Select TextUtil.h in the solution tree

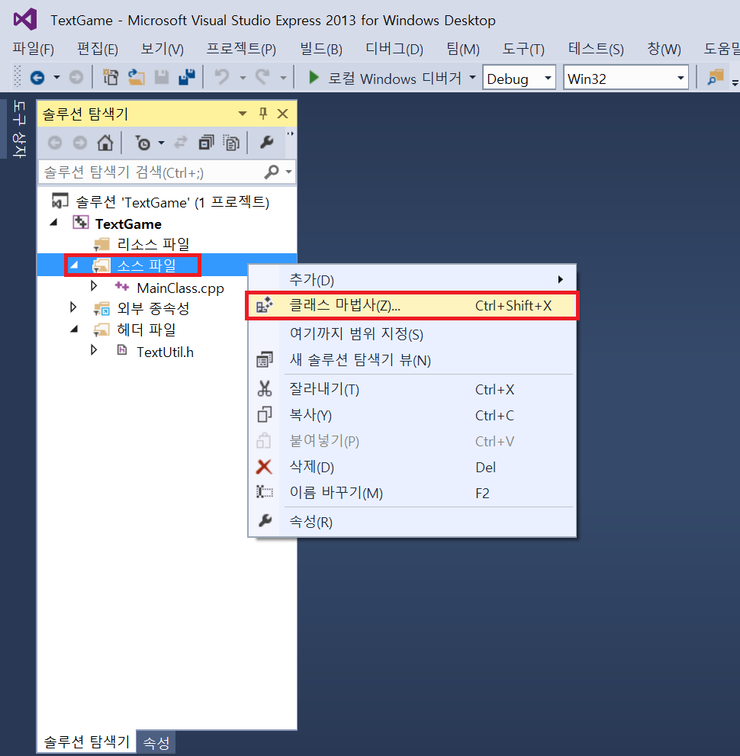(x=165, y=351)
